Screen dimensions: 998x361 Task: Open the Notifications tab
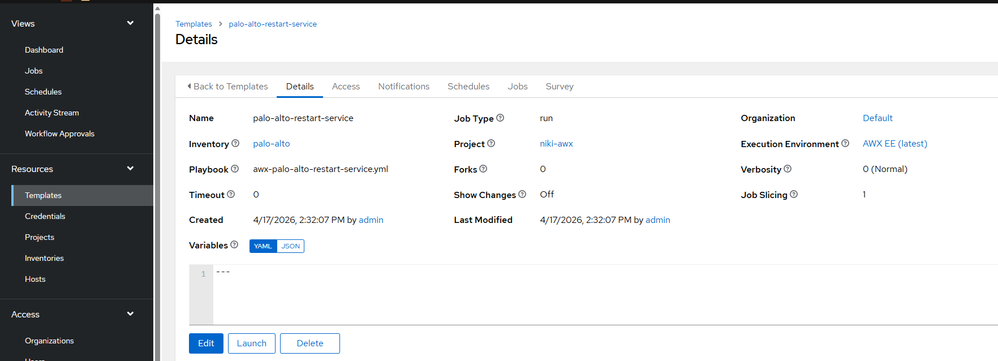click(404, 87)
